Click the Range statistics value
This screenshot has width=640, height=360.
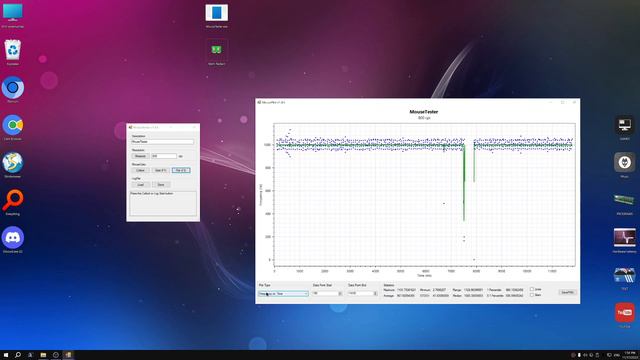coord(473,290)
